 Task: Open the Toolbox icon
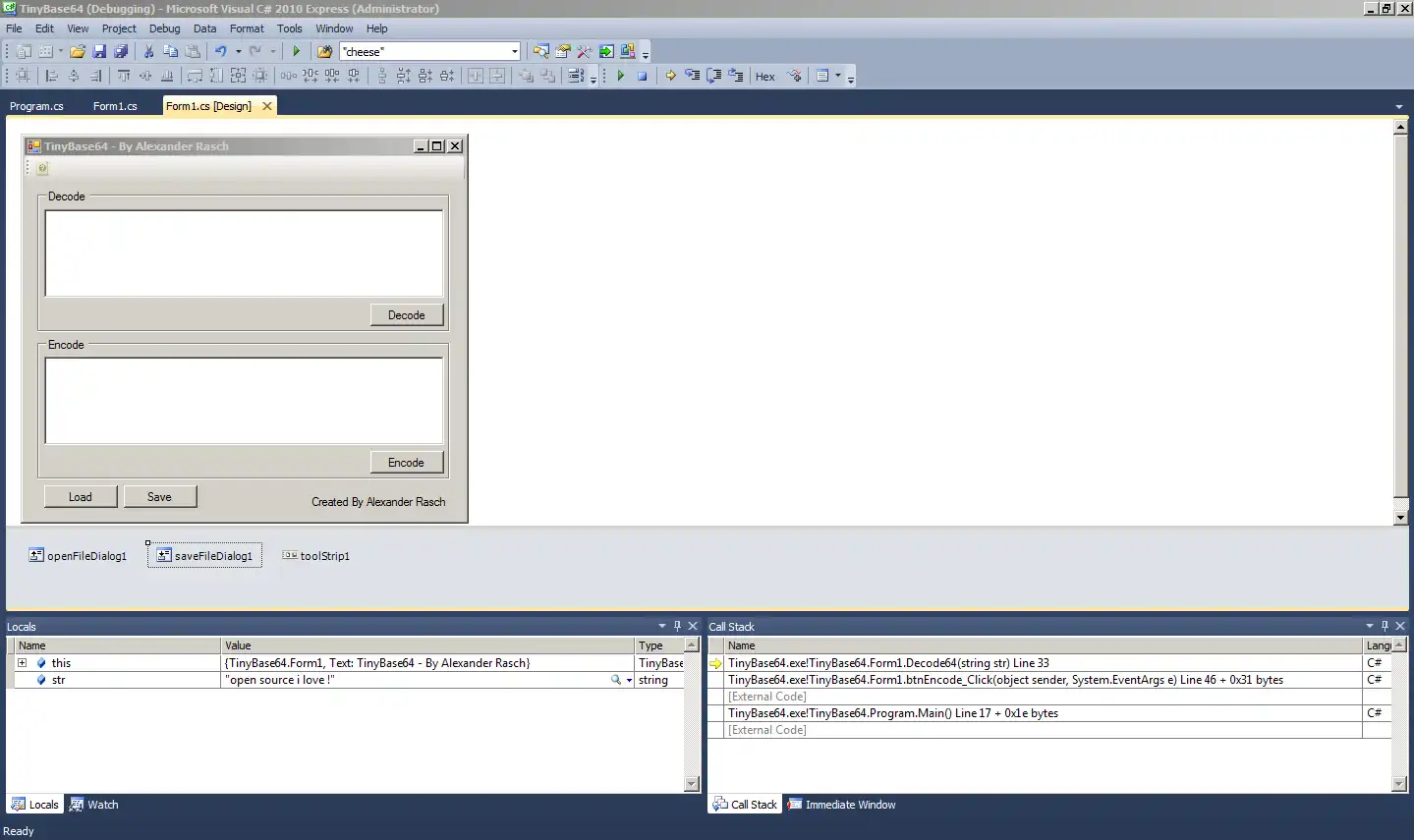[585, 51]
